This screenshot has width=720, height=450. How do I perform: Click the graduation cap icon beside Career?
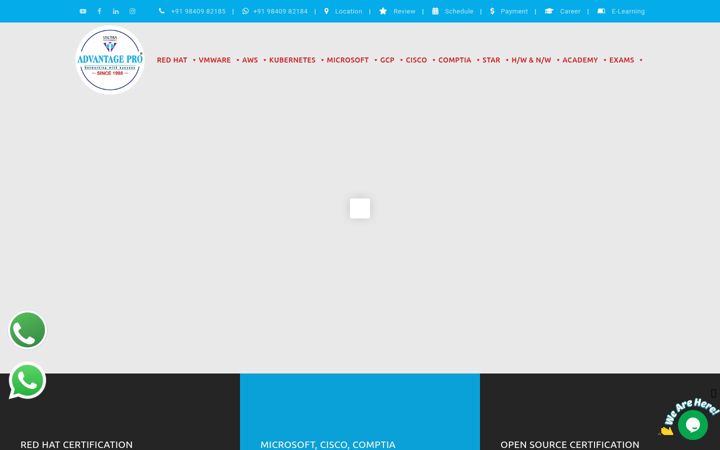(549, 11)
